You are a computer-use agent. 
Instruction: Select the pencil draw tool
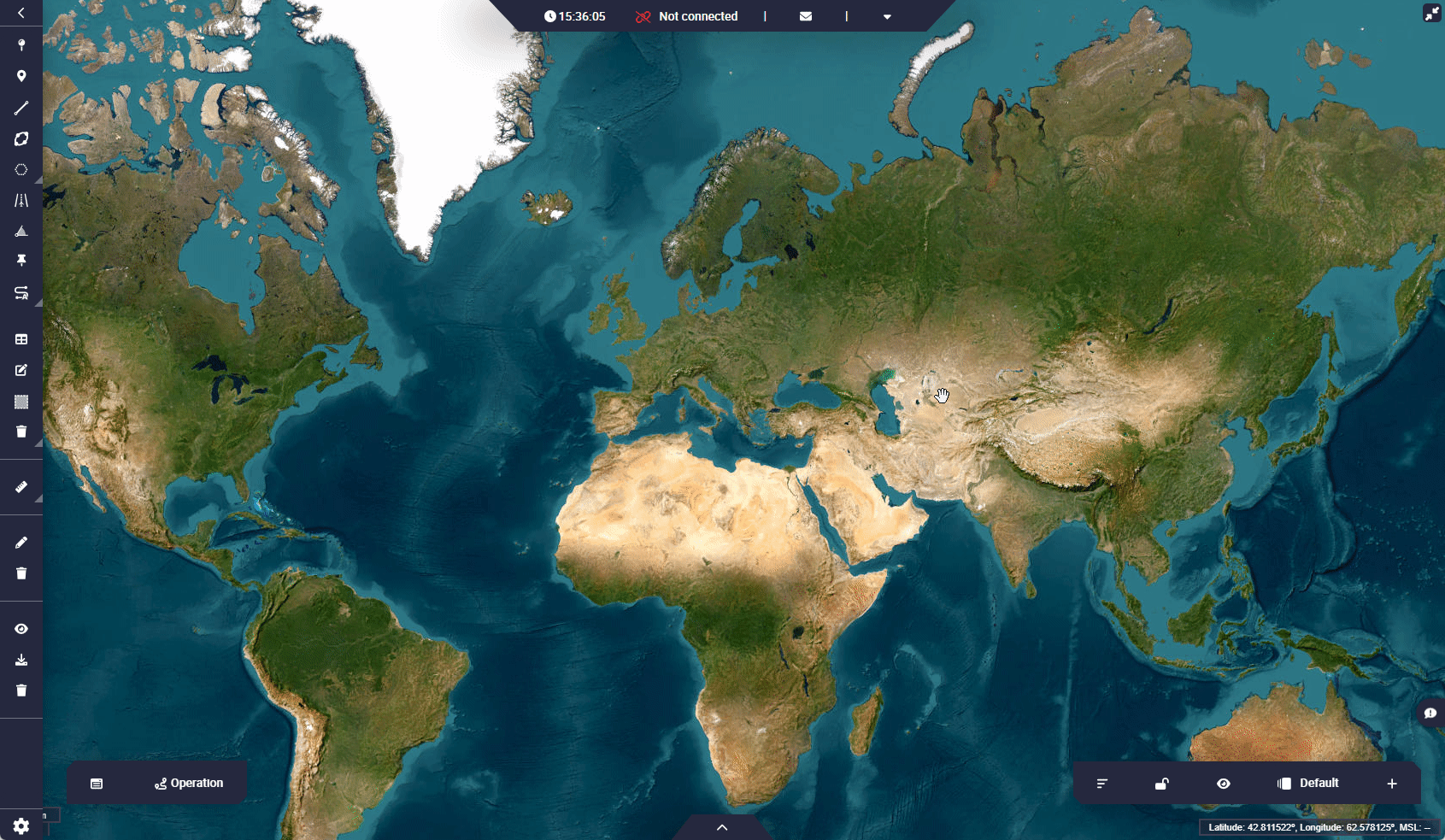click(21, 543)
